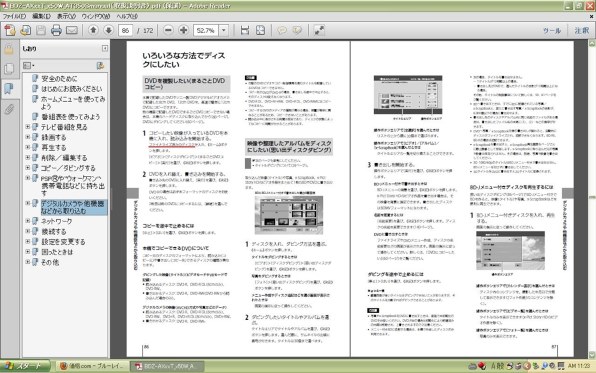Select the 安全のために bookmark
596x373 pixels.
(59, 78)
